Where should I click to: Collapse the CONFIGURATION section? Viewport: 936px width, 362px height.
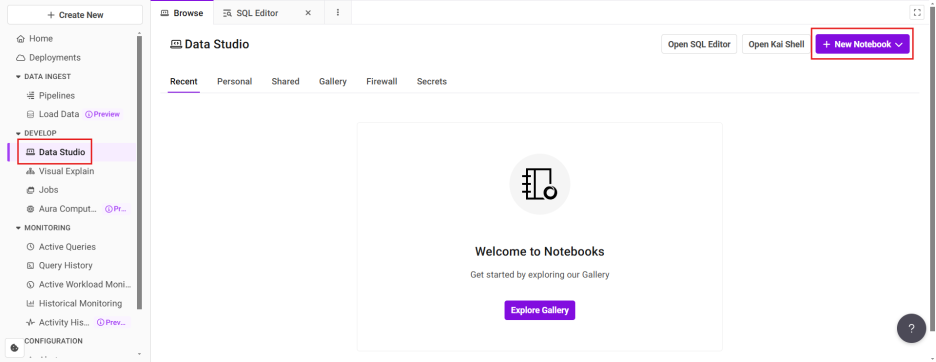tap(53, 341)
